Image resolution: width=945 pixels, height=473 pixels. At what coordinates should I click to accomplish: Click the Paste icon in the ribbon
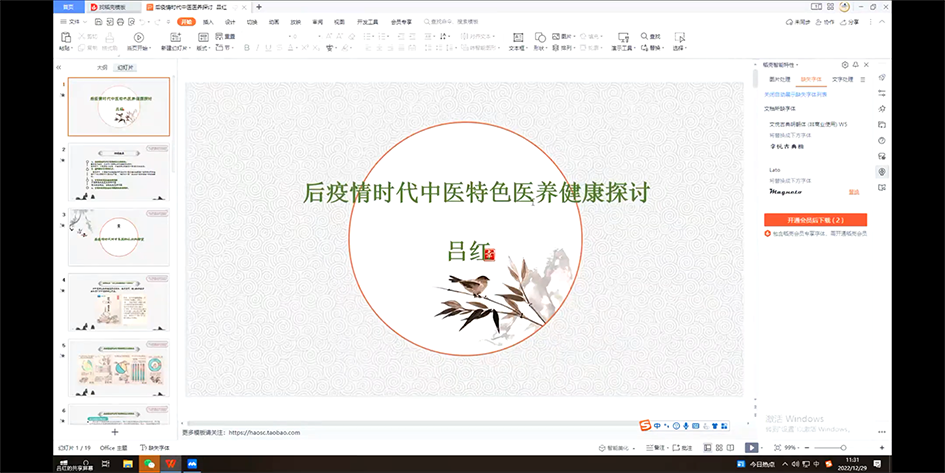click(x=65, y=38)
